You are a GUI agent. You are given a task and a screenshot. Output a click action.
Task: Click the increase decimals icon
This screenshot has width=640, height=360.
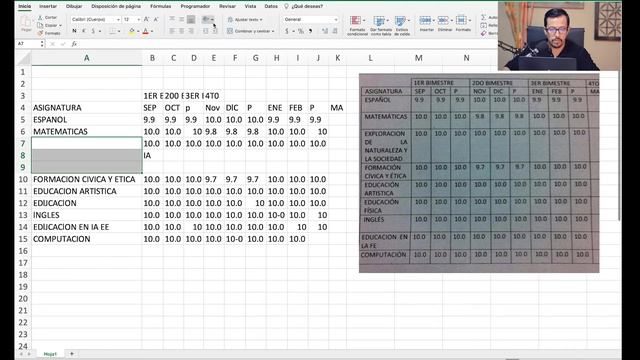(325, 31)
